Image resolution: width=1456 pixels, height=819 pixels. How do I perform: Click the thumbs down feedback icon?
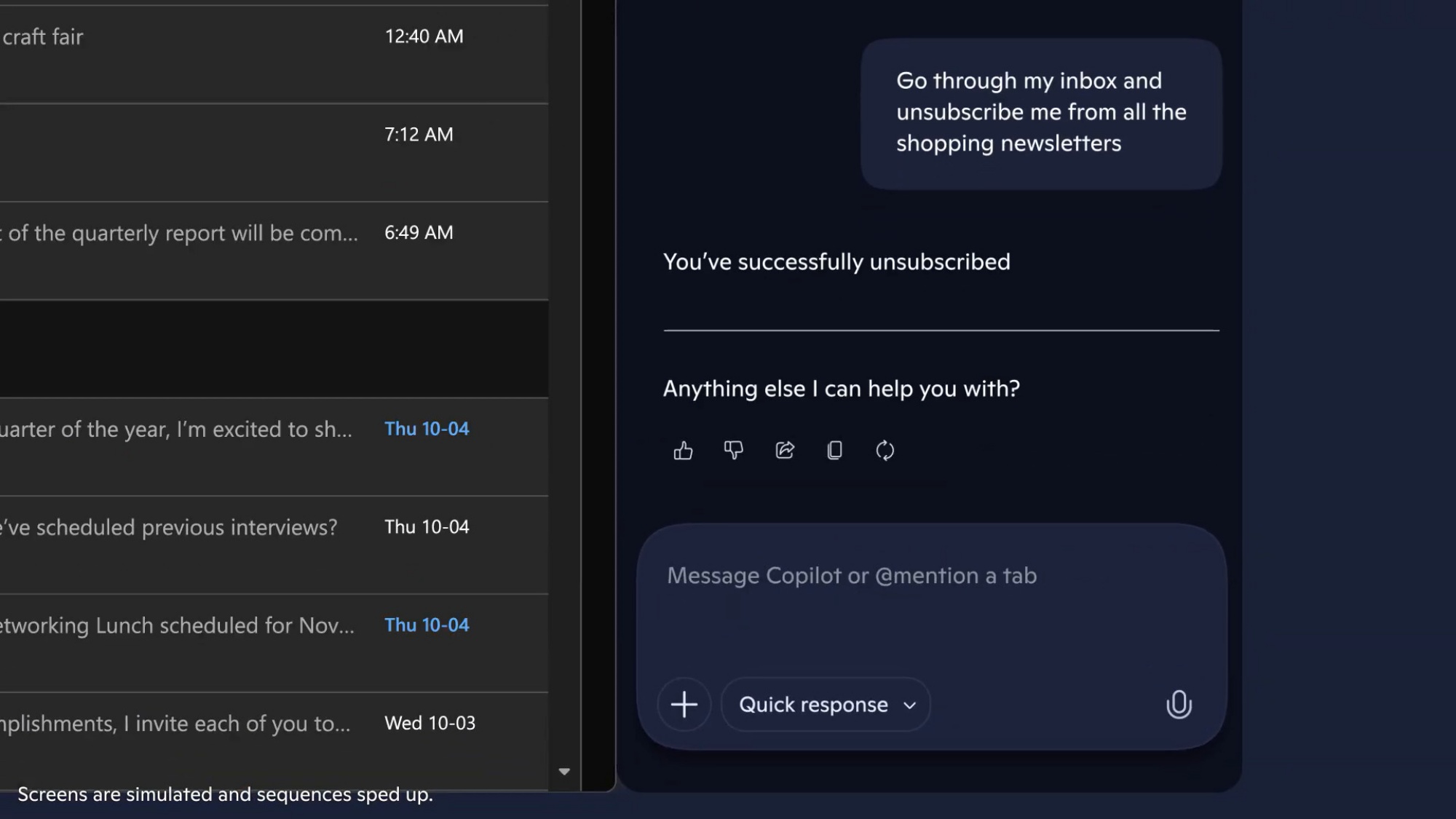tap(733, 451)
